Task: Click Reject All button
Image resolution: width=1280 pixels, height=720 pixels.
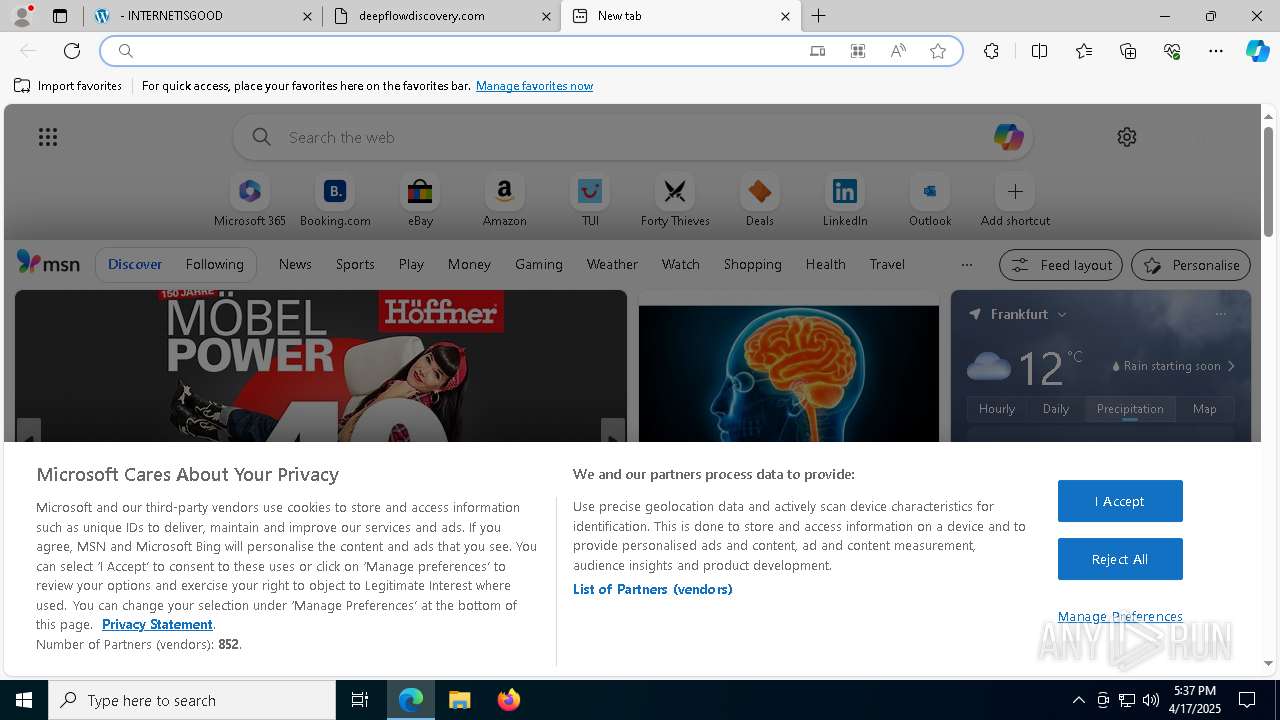Action: coord(1120,559)
